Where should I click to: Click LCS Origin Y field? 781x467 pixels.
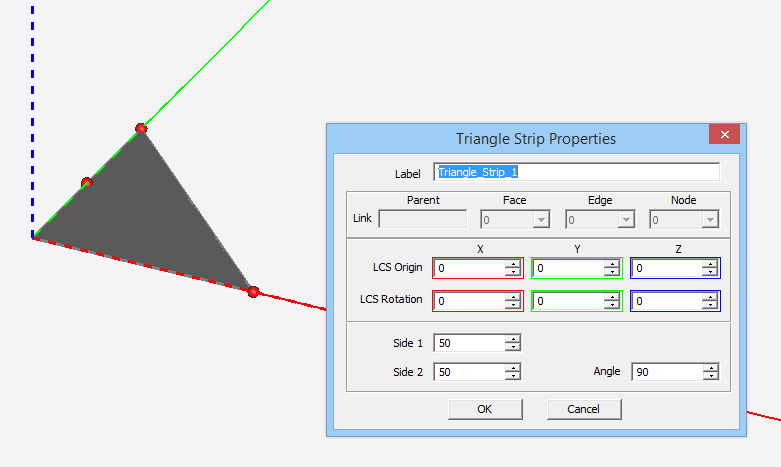tap(569, 268)
